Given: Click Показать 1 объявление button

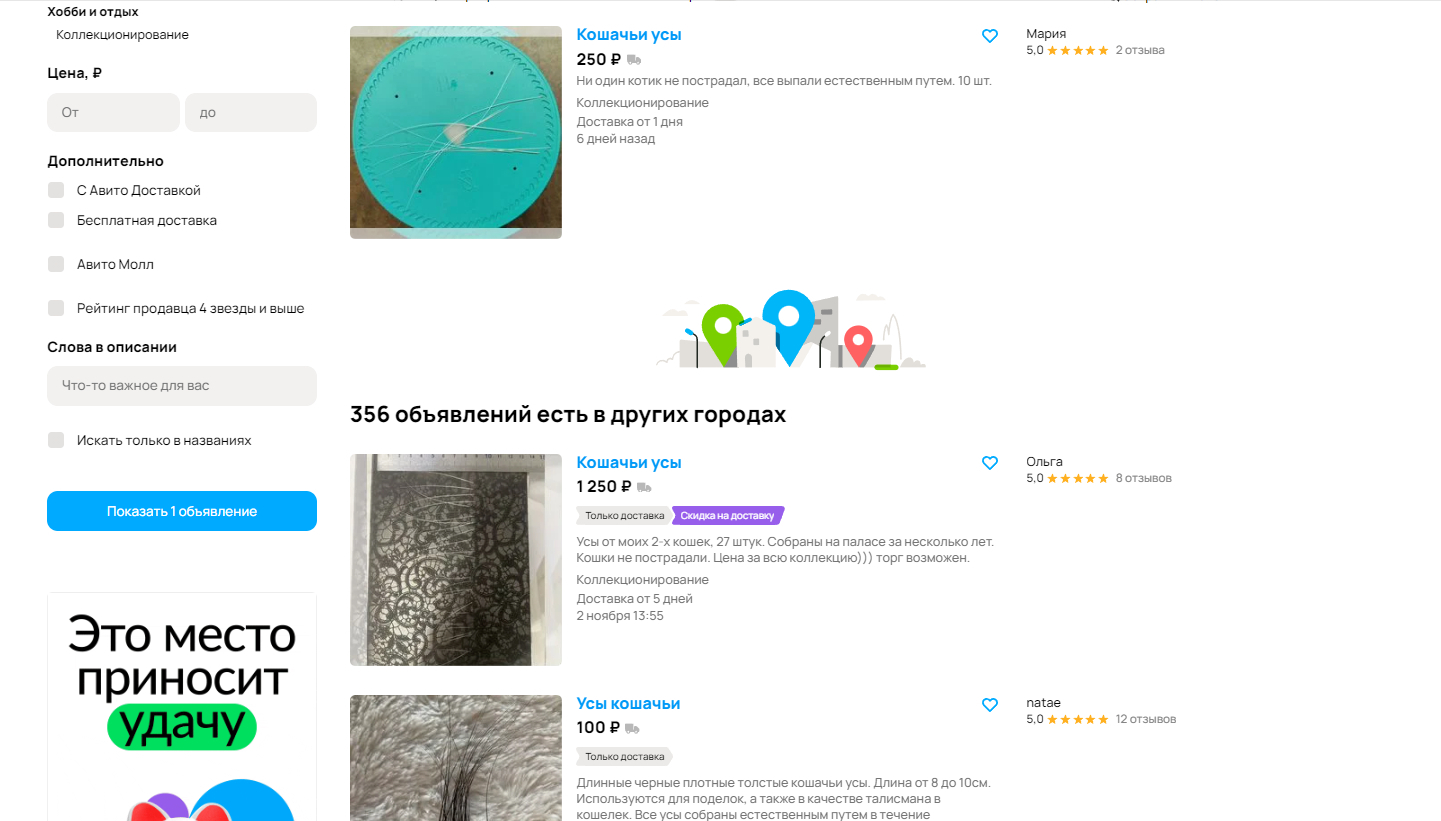Looking at the screenshot, I should [182, 511].
